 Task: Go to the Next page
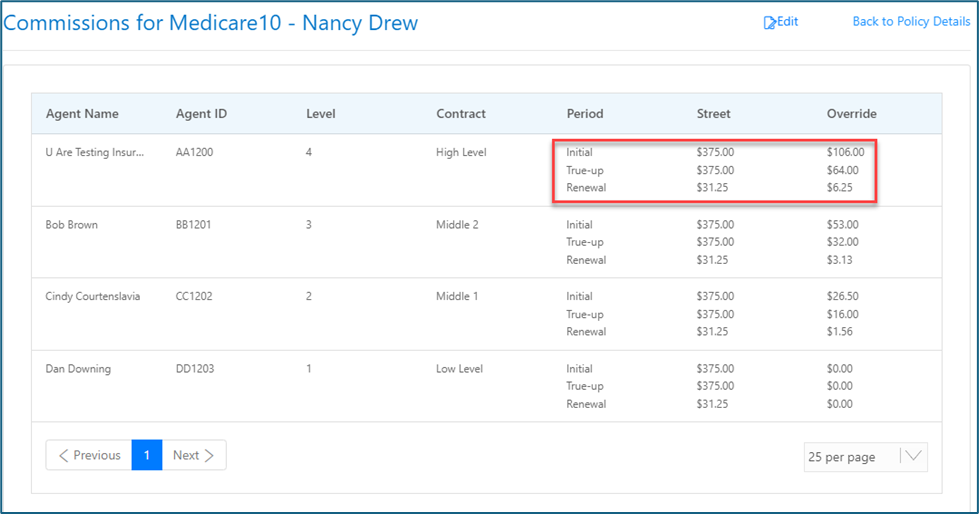click(x=194, y=455)
